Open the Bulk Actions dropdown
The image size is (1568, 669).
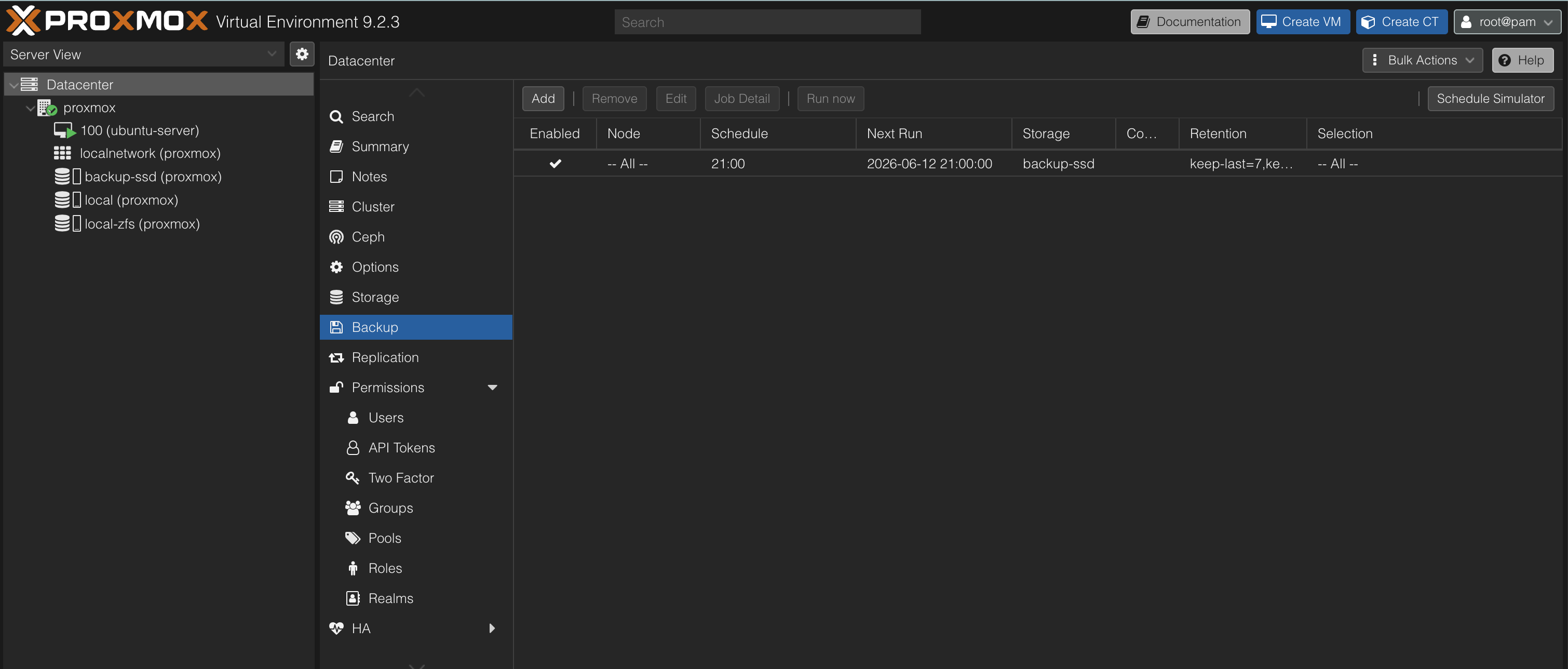pyautogui.click(x=1422, y=60)
